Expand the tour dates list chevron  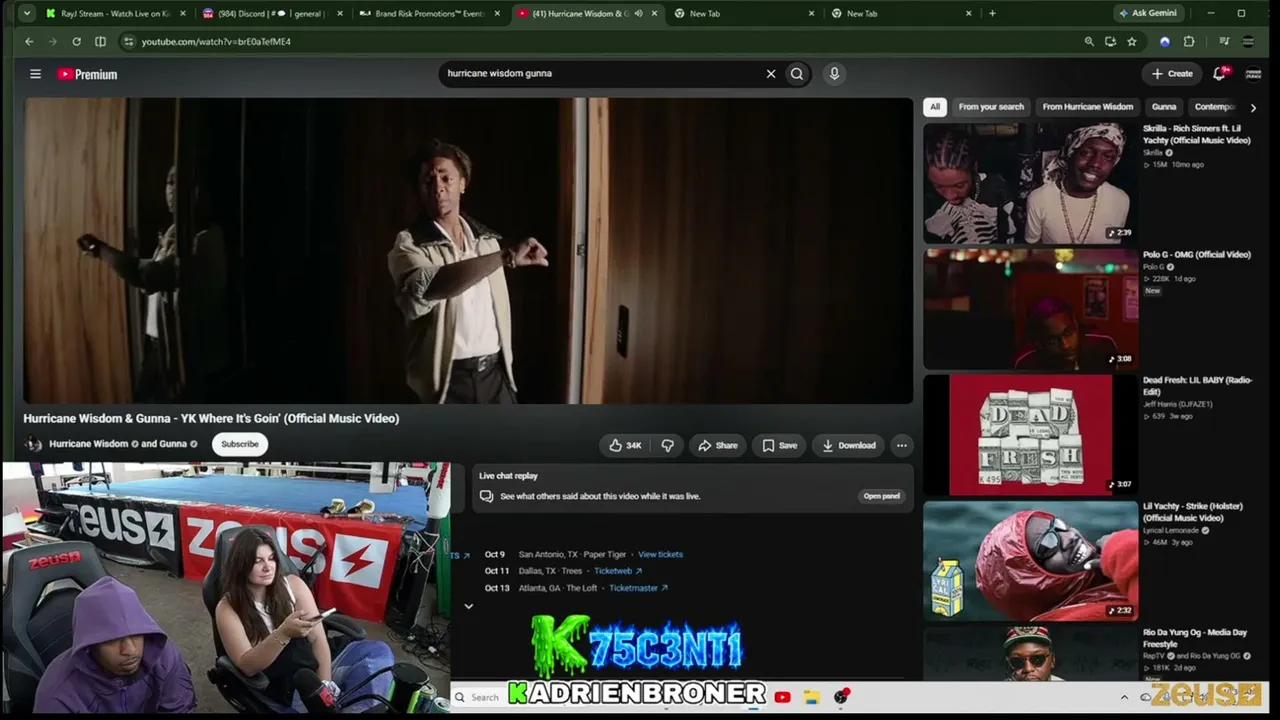[468, 606]
